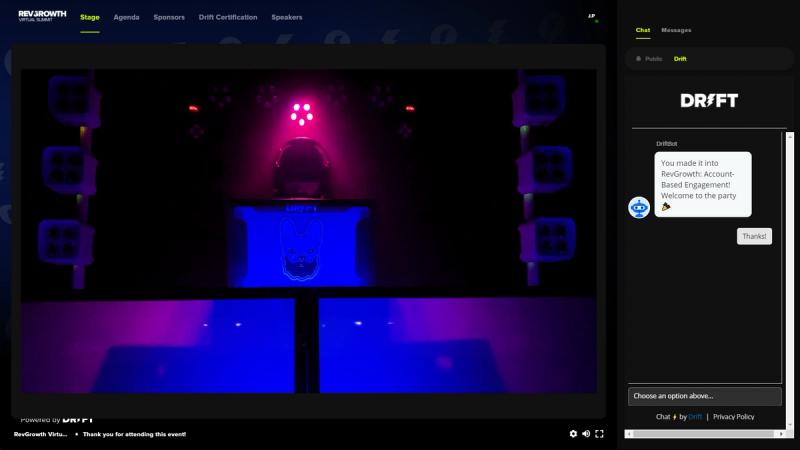Screen dimensions: 800x450
Task: Open the Agenda tab
Action: (127, 17)
